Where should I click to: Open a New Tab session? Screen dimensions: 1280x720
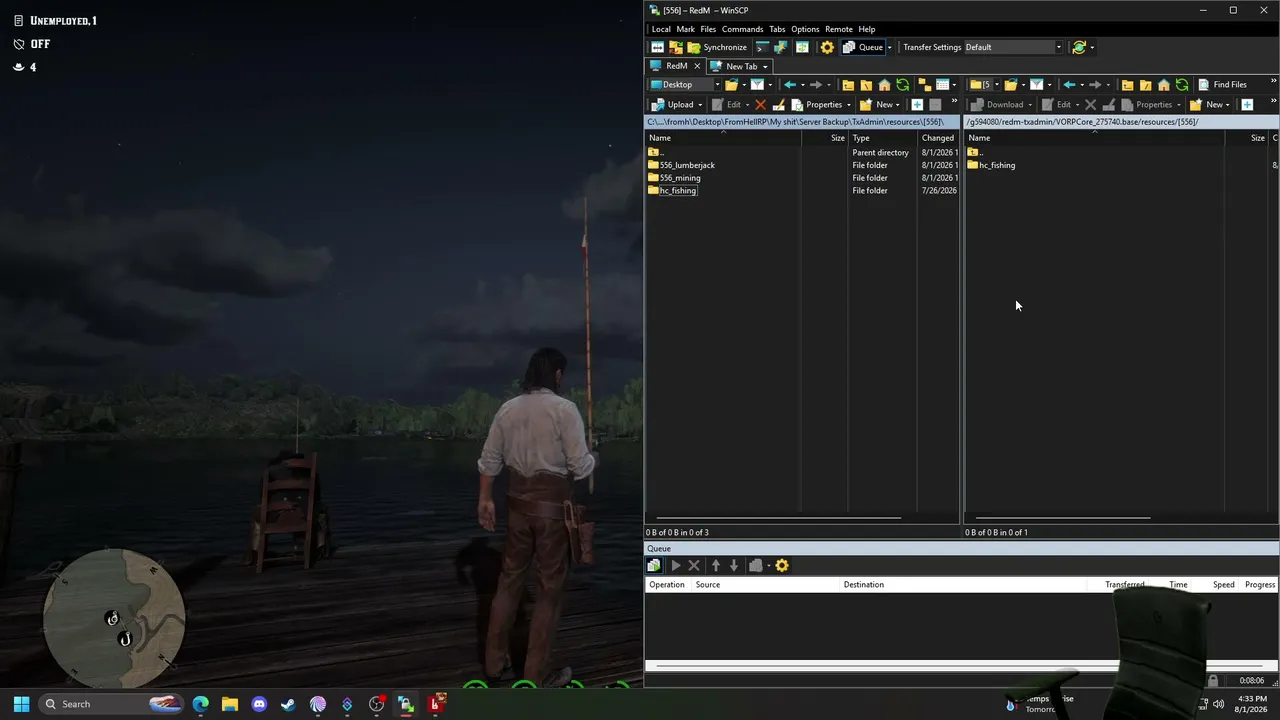(735, 66)
